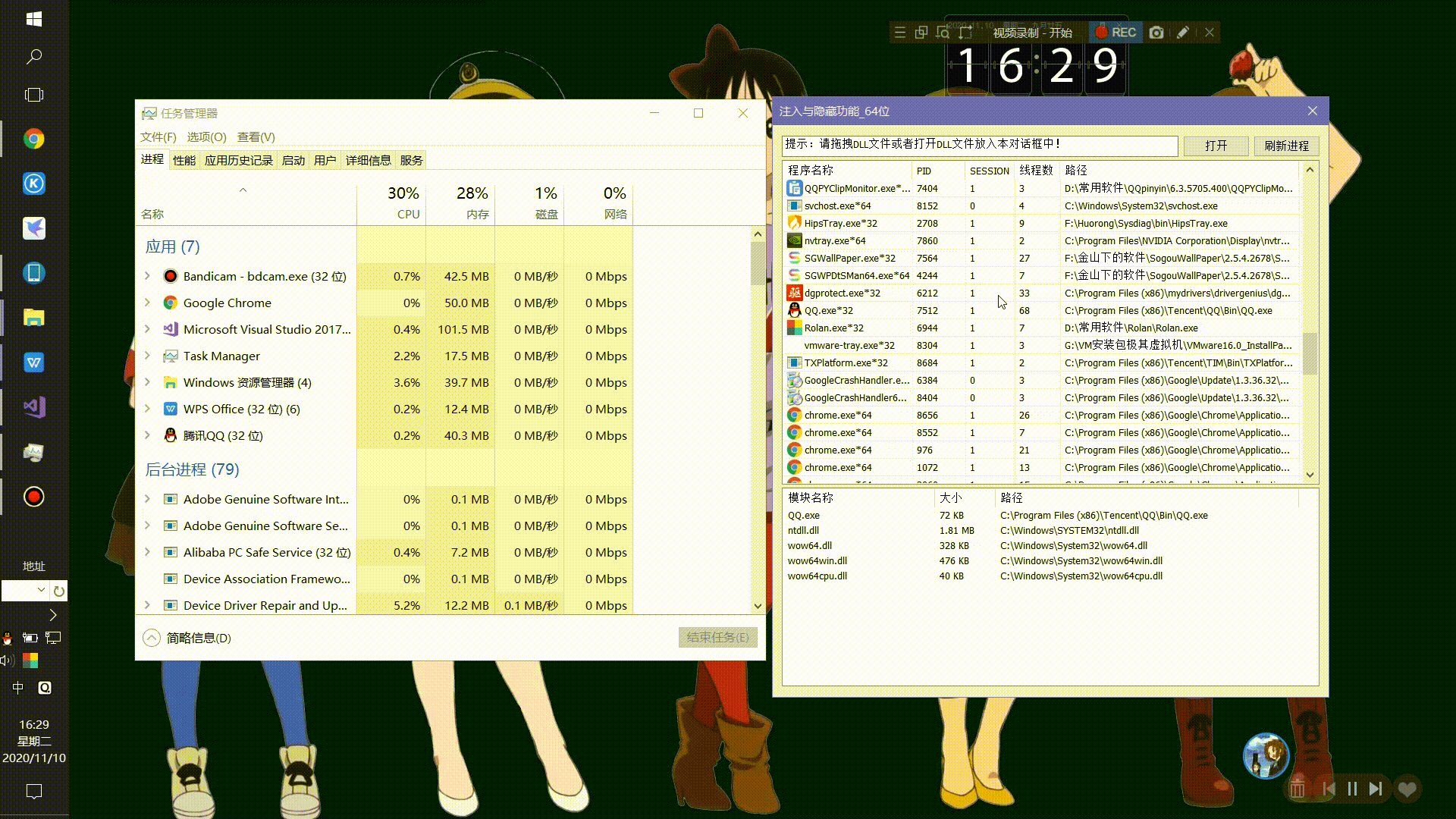Screen dimensions: 1456x819
Task: Click Bandicam rectangle area selection icon
Action: [965, 33]
